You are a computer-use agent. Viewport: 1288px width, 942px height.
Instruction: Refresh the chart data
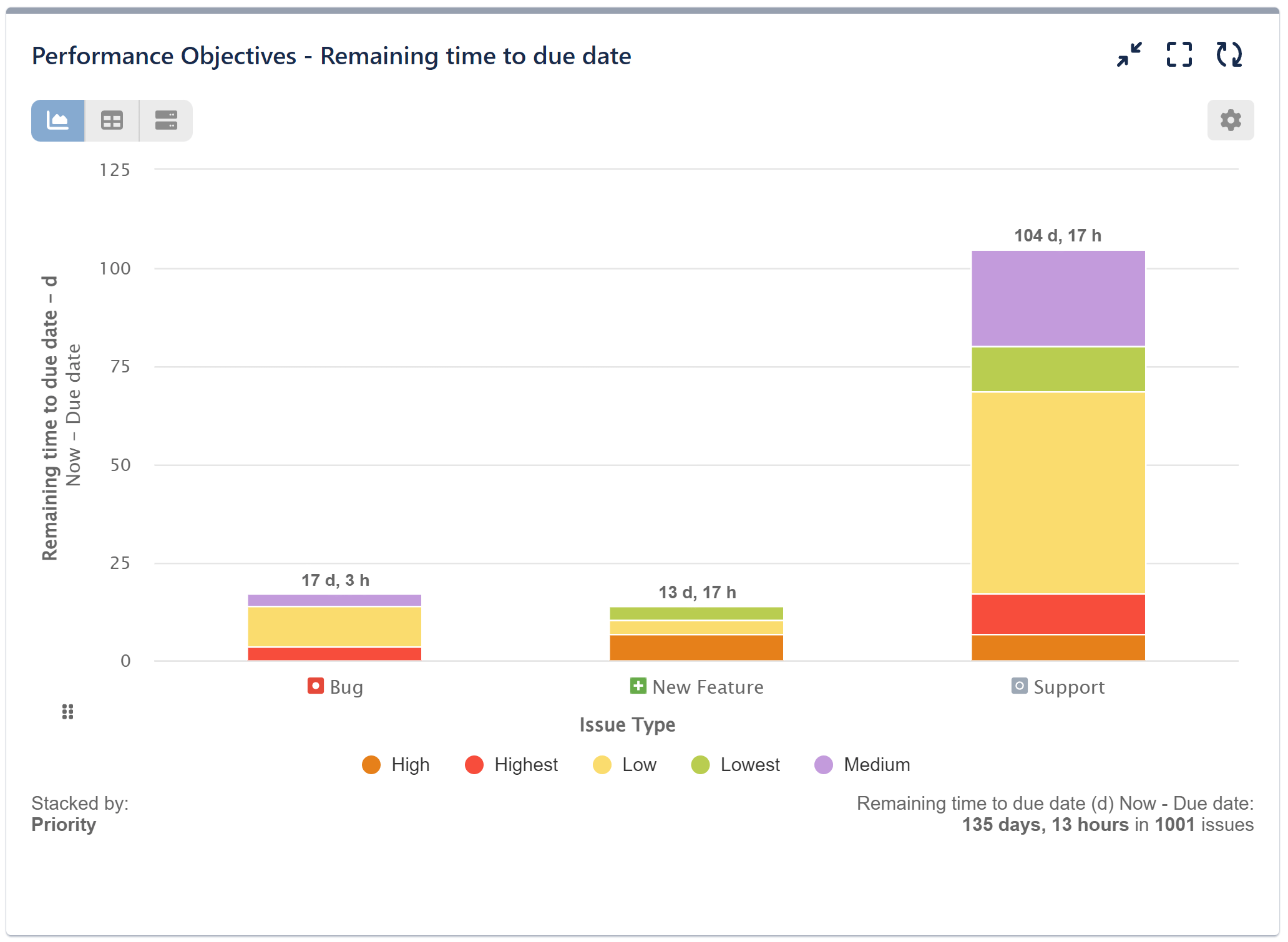1229,56
